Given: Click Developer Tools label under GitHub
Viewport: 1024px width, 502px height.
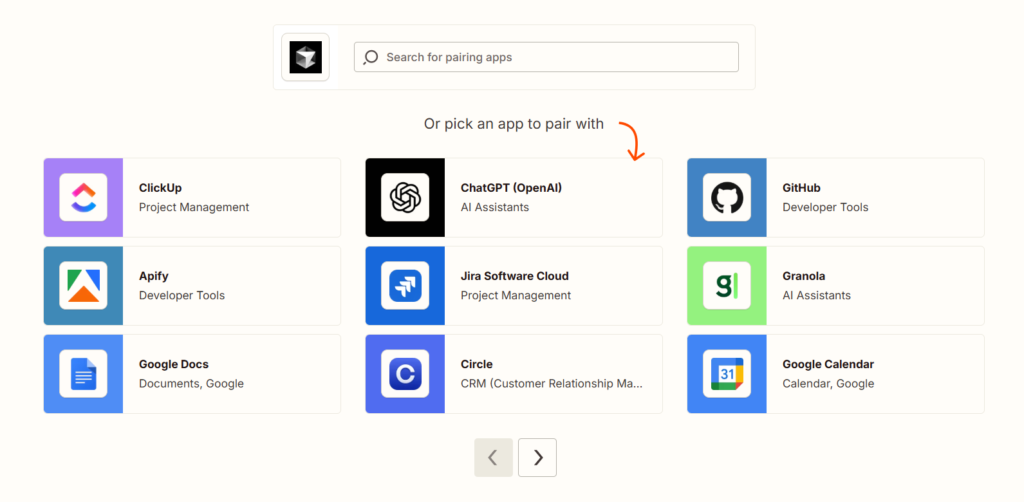Looking at the screenshot, I should pyautogui.click(x=825, y=208).
